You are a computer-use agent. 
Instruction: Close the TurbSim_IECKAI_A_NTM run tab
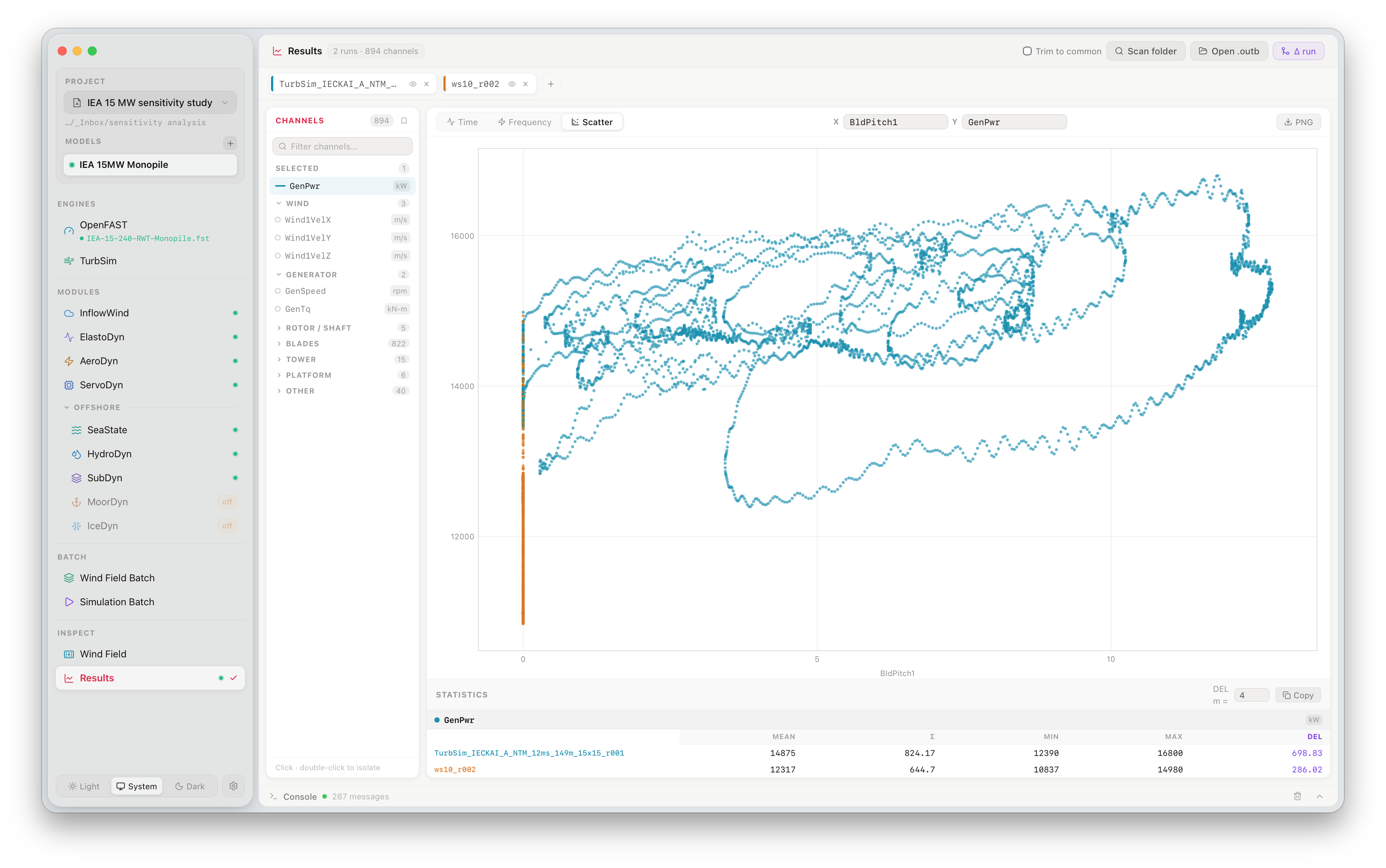[x=427, y=84]
